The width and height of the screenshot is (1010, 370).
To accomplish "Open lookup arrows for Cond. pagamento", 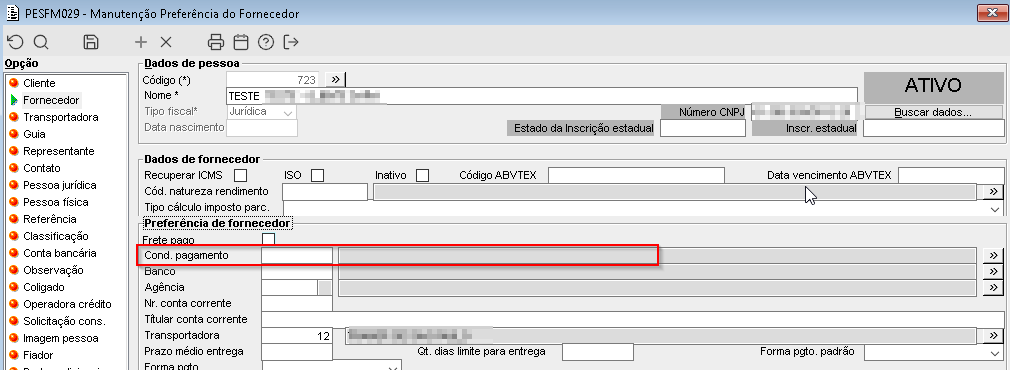I will (994, 255).
